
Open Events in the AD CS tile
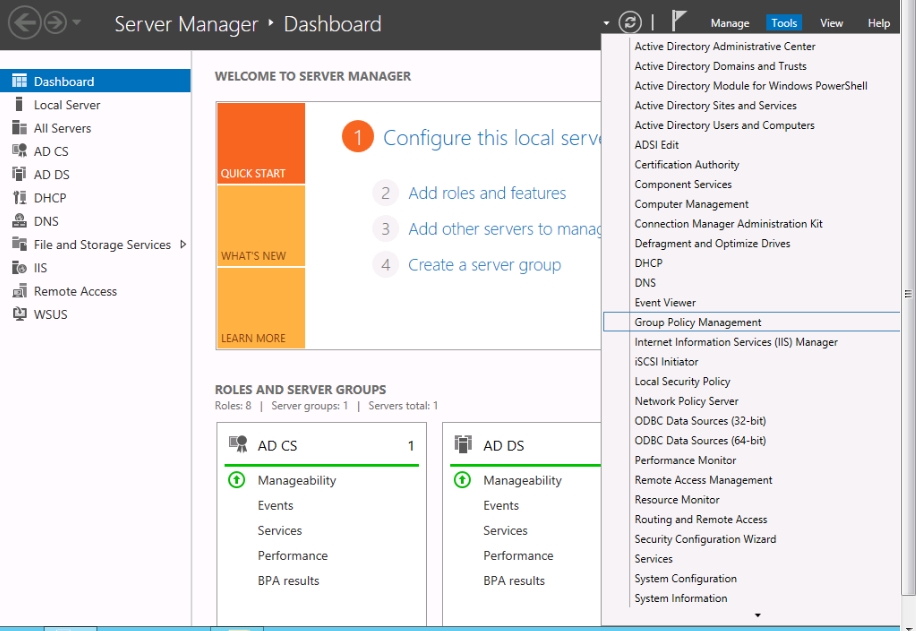click(276, 505)
